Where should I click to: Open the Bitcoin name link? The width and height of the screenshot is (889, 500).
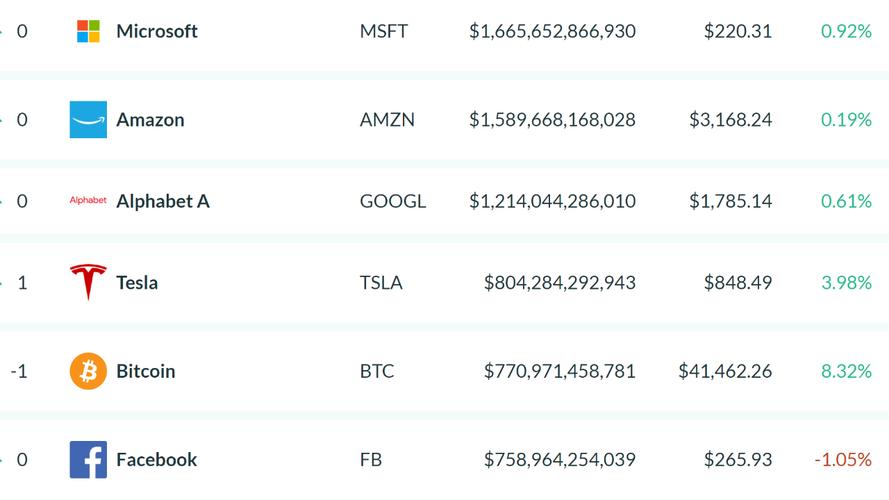point(146,371)
